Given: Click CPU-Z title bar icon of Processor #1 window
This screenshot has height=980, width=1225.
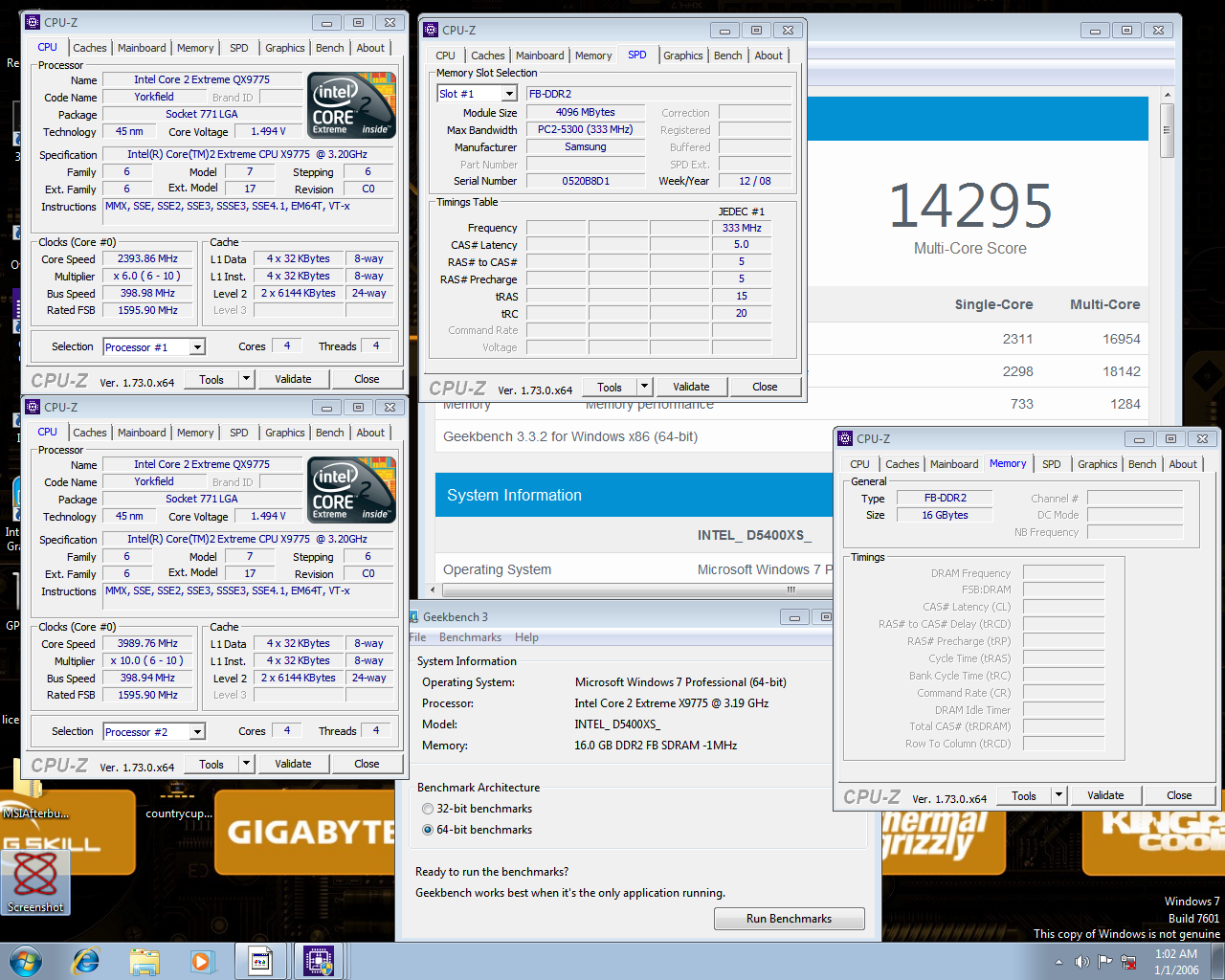Looking at the screenshot, I should (33, 22).
